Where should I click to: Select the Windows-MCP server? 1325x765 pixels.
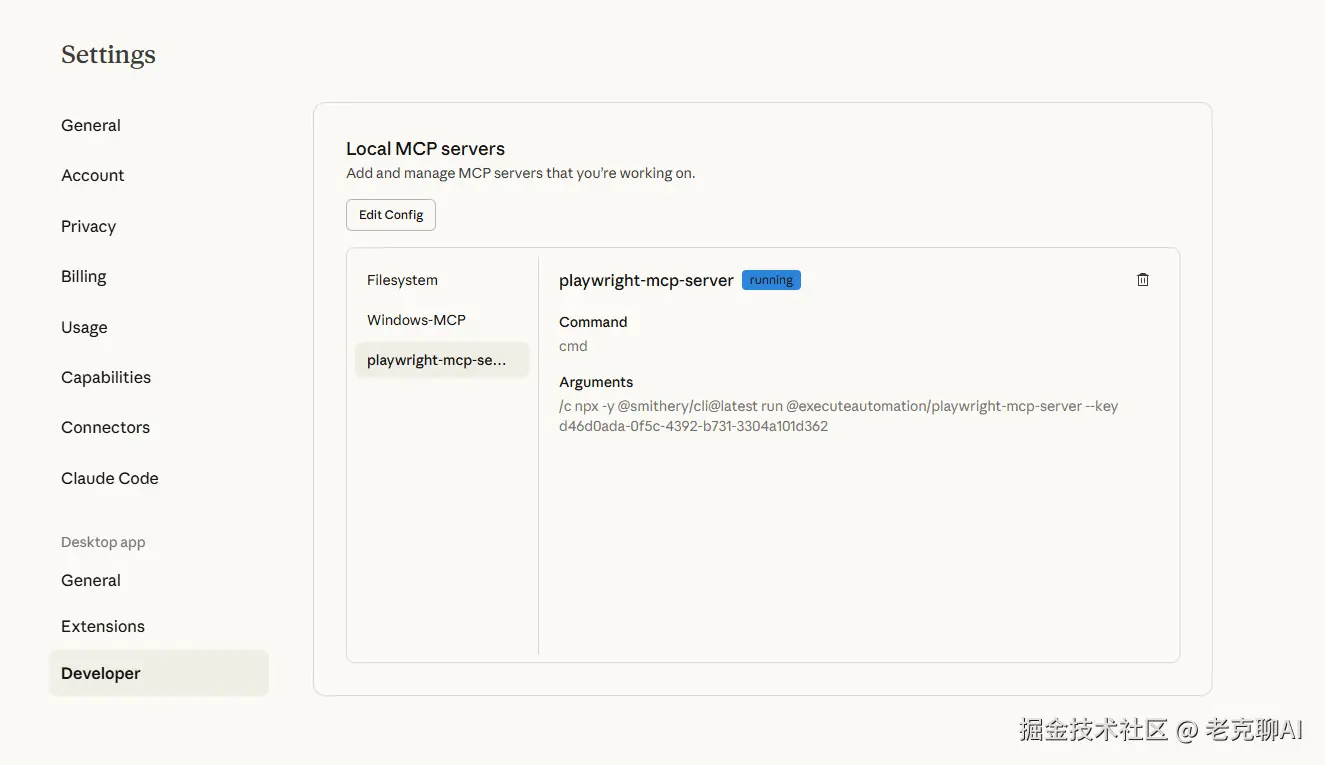[x=416, y=320]
